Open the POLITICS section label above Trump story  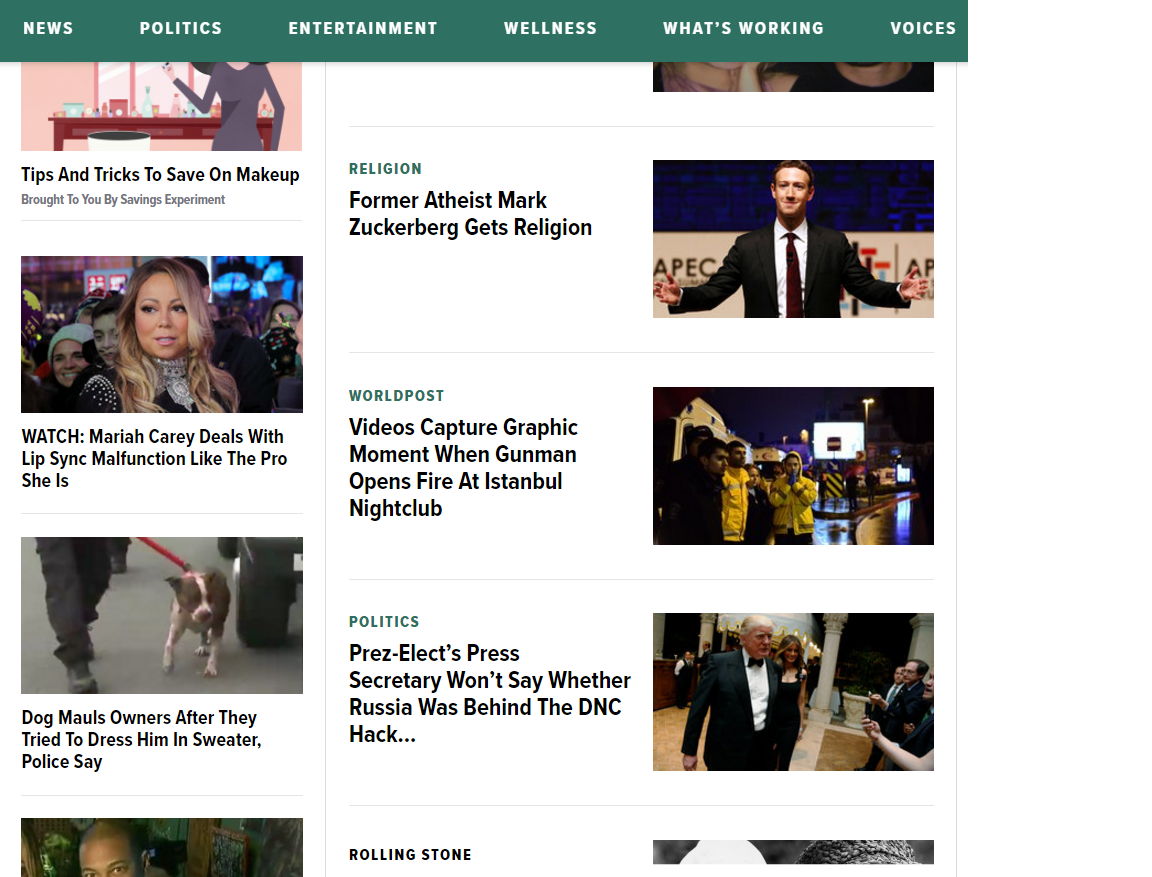pyautogui.click(x=384, y=621)
